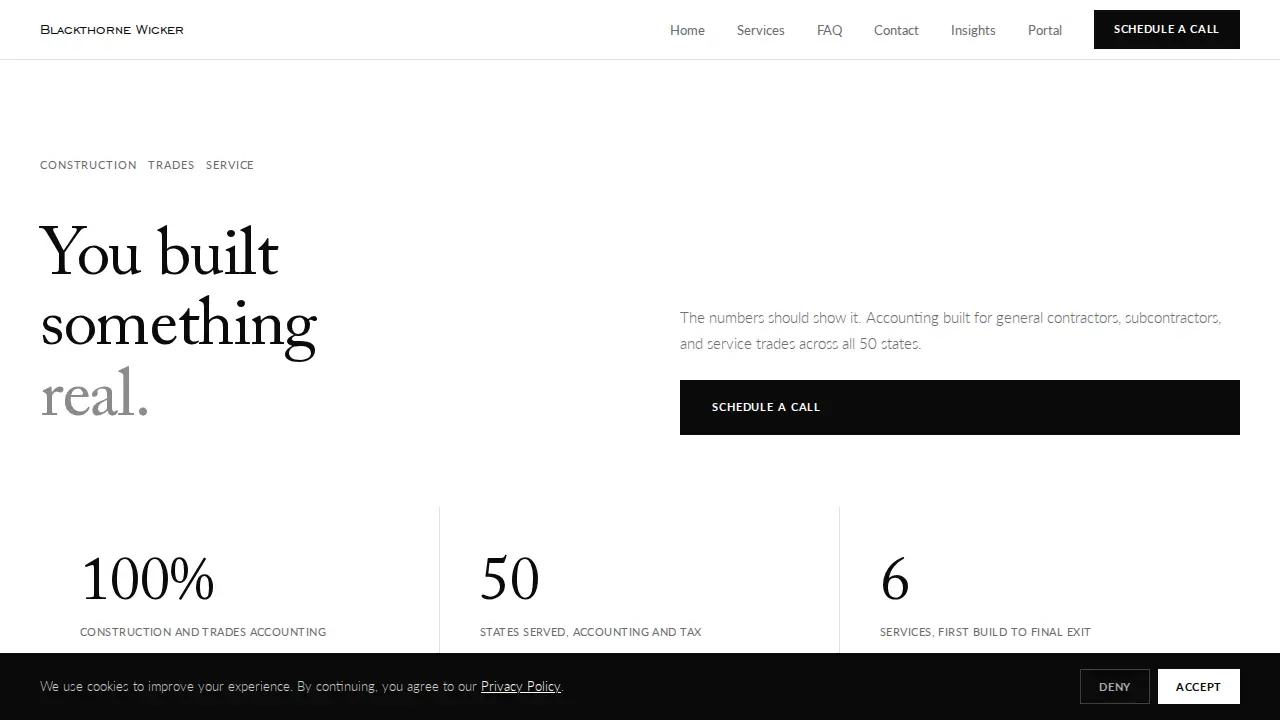Open the FAQ nav item

point(829,30)
